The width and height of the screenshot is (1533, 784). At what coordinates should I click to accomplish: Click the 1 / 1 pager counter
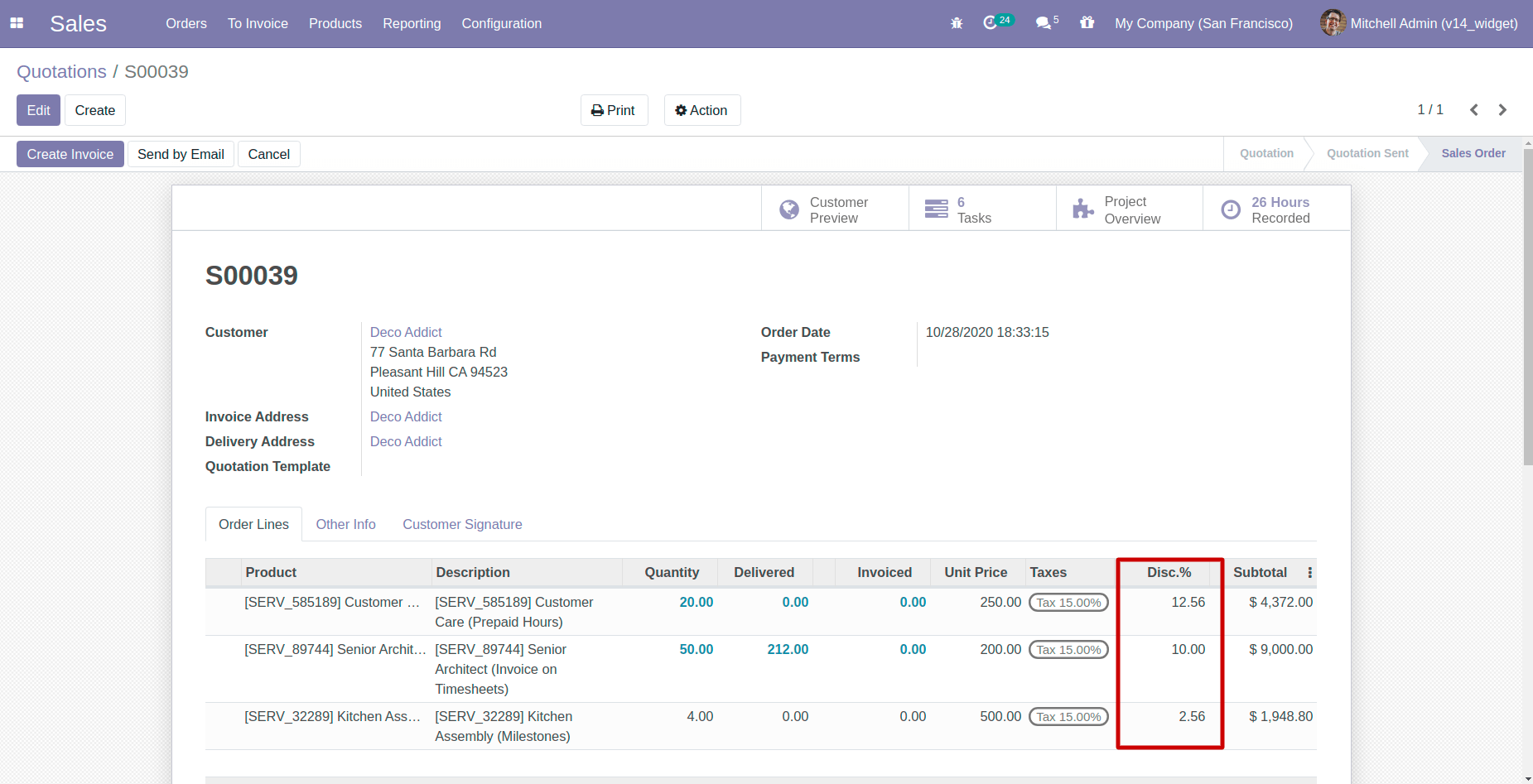[1429, 110]
